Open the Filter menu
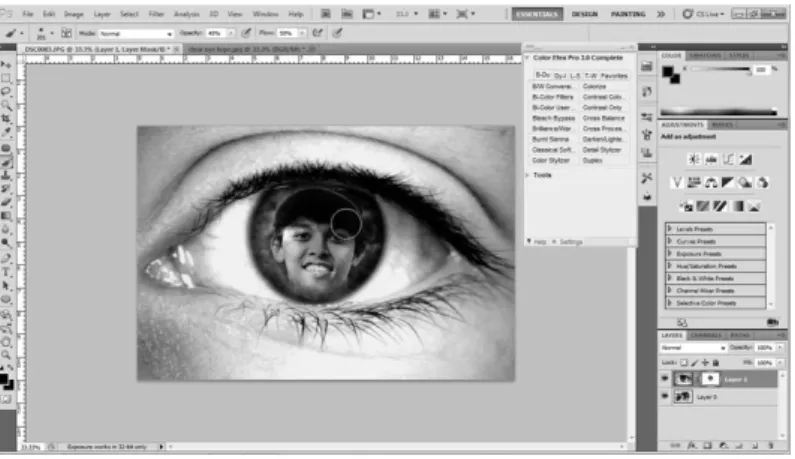This screenshot has width=795, height=459. click(x=156, y=14)
